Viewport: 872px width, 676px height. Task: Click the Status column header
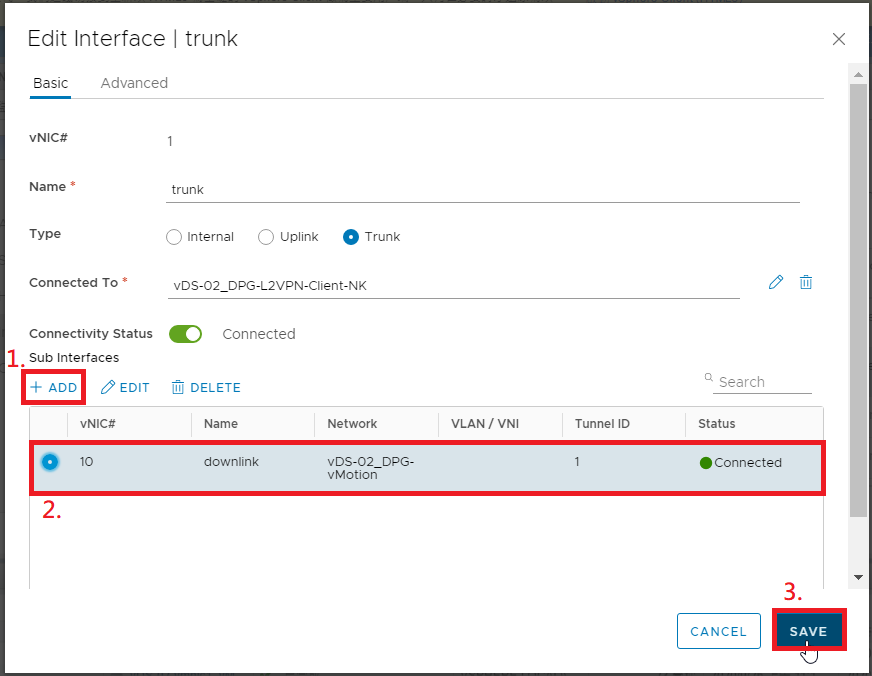click(716, 424)
